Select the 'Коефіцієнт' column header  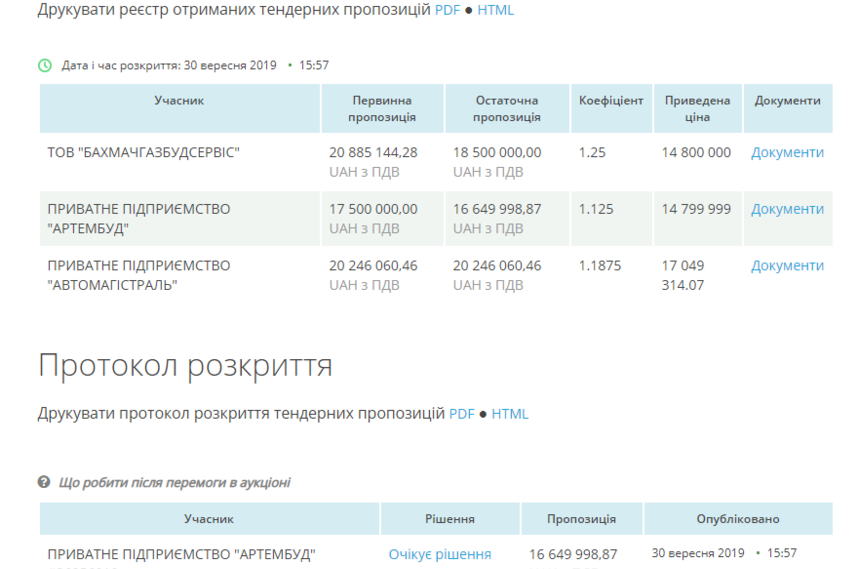[x=611, y=101]
